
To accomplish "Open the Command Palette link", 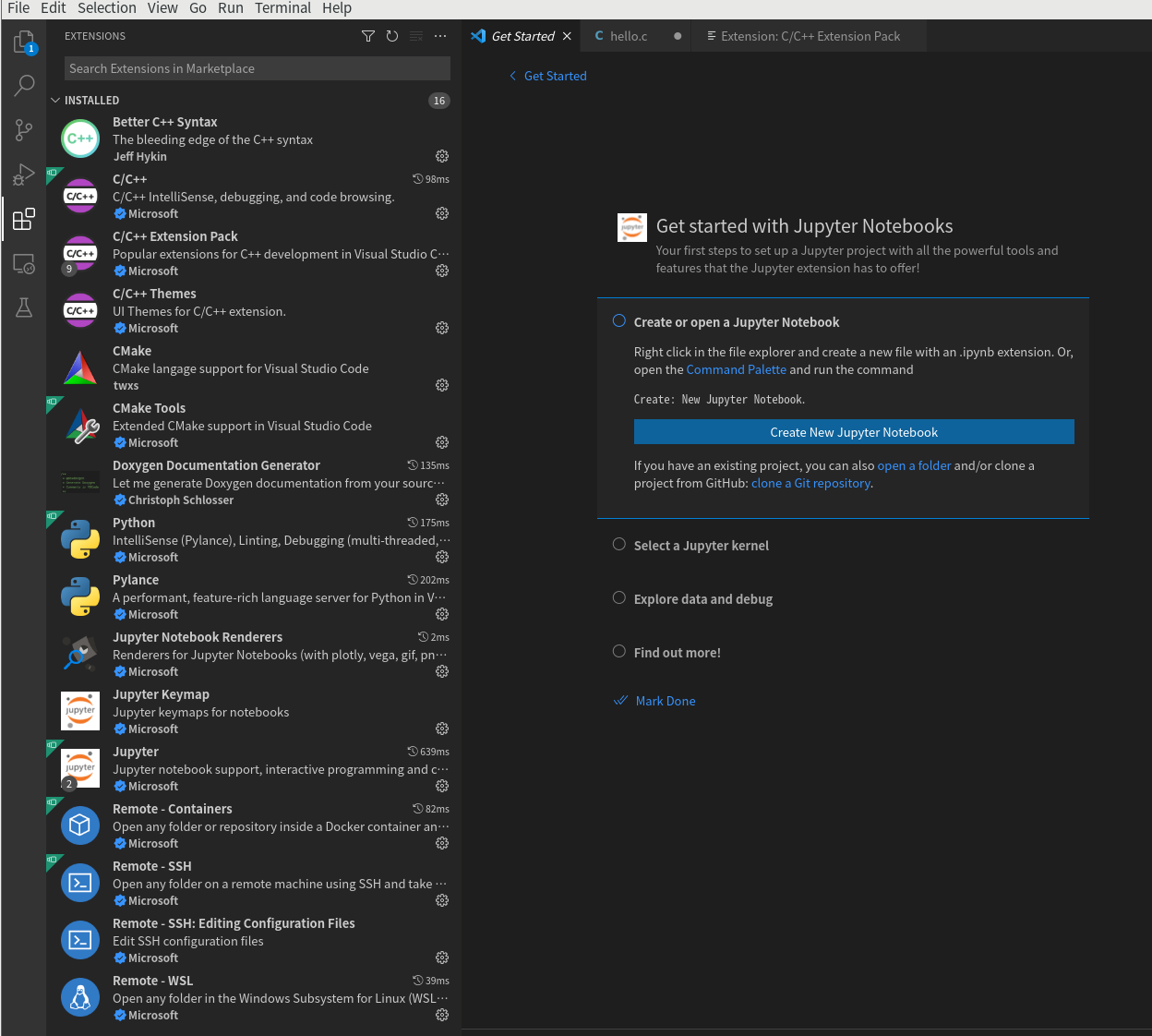I will coord(737,369).
